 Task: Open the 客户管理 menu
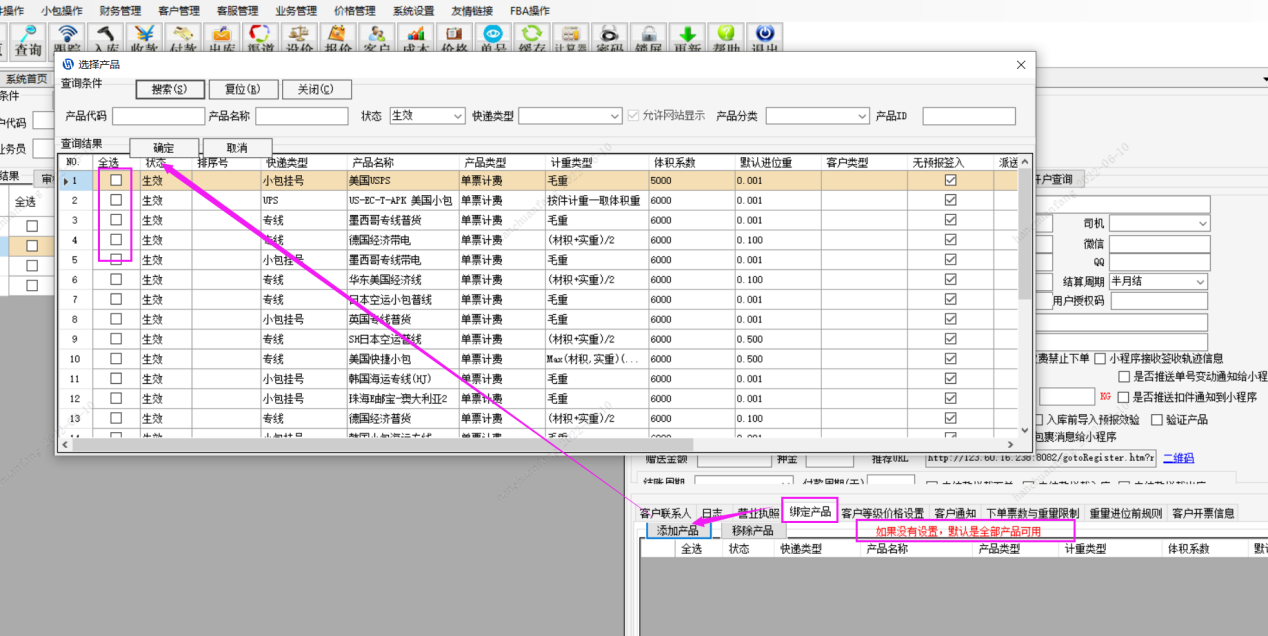[178, 11]
